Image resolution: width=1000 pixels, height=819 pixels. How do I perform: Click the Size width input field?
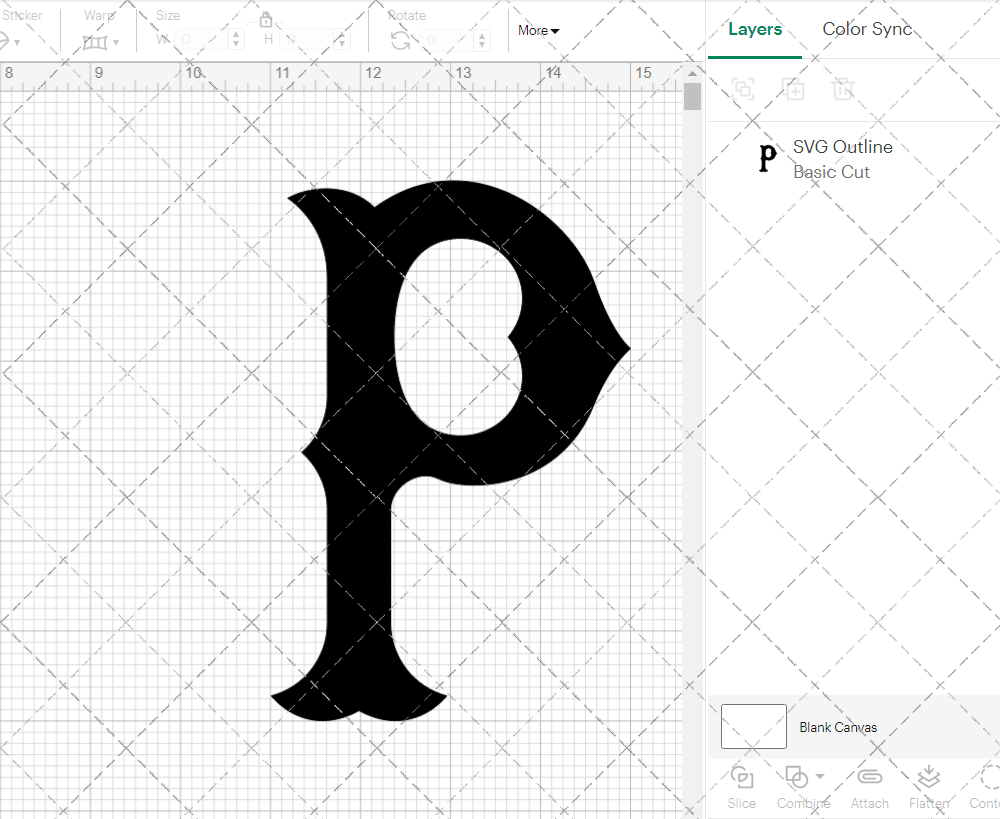tap(200, 40)
